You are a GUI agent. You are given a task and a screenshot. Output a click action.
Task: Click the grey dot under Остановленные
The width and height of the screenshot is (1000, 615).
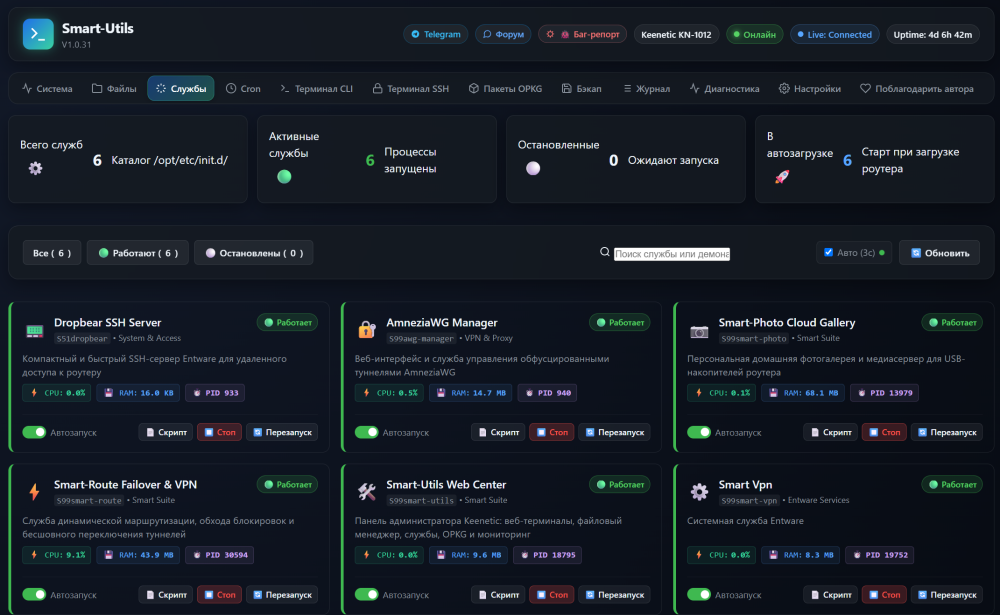(x=533, y=168)
